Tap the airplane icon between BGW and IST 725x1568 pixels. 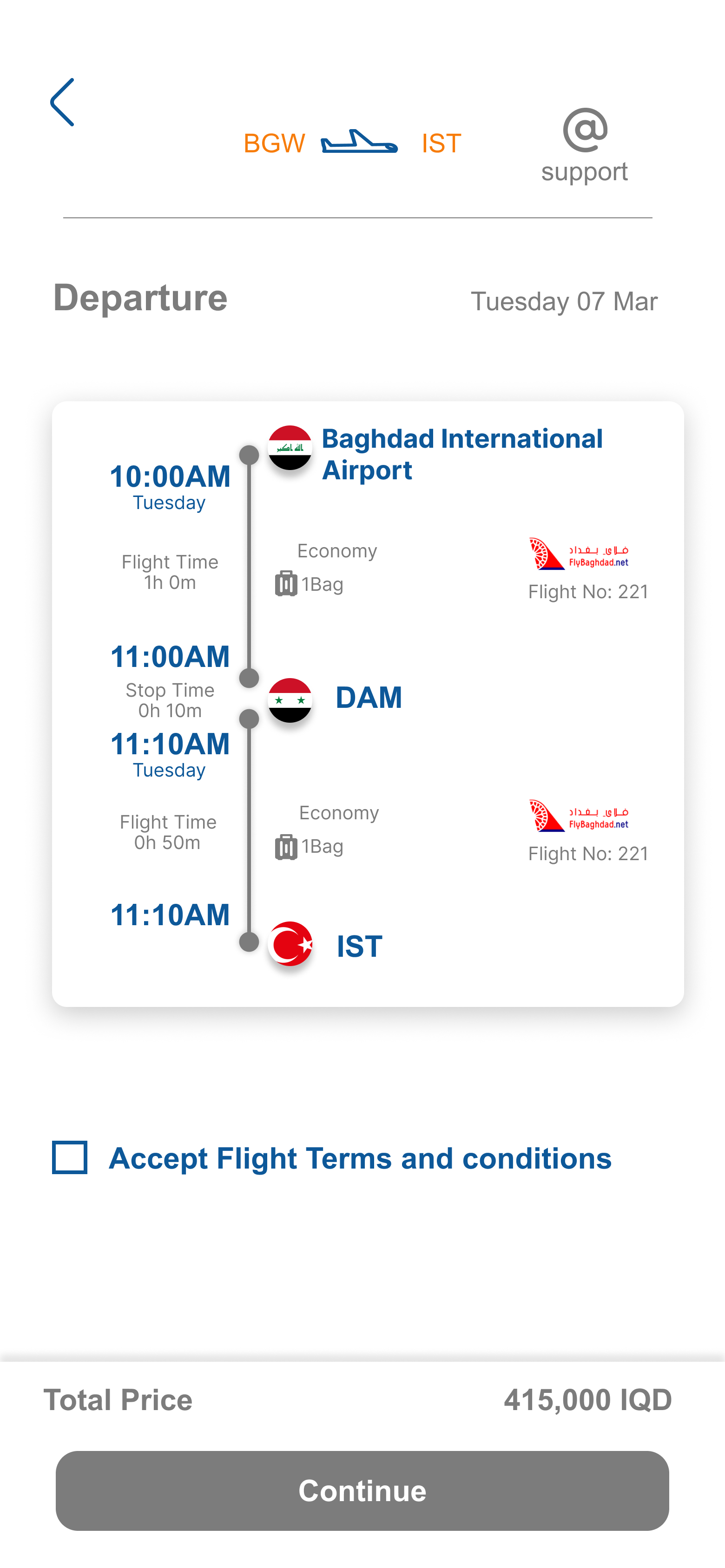point(359,143)
